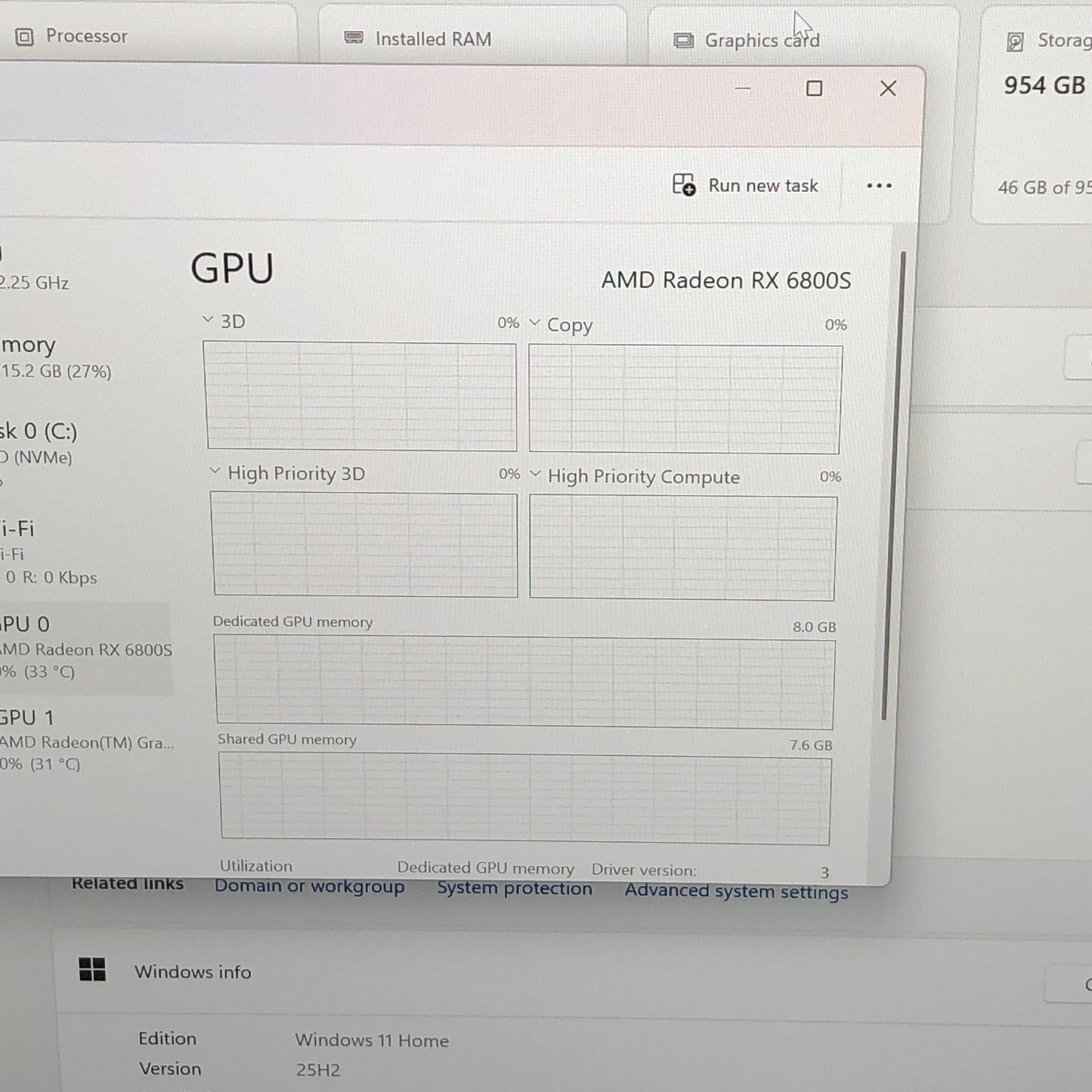Screen dimensions: 1092x1092
Task: Open the High Priority 3D engine dropdown
Action: pyautogui.click(x=215, y=471)
